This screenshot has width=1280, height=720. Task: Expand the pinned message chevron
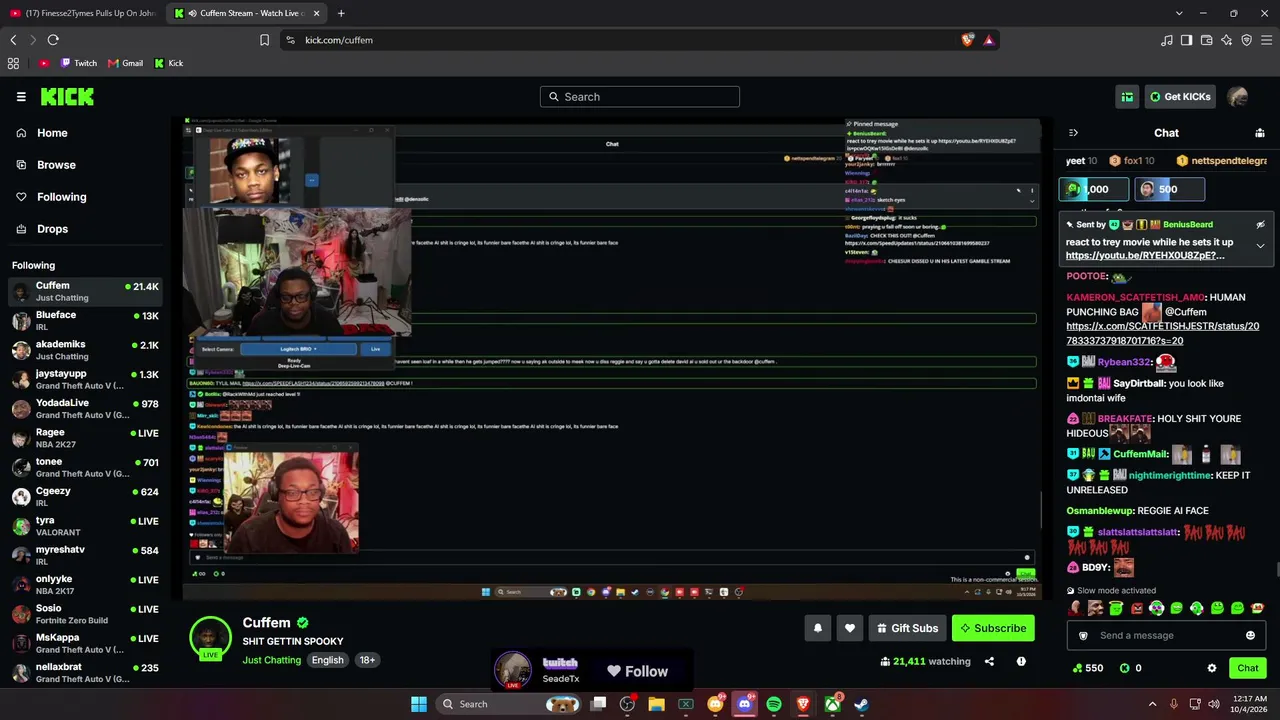(x=1260, y=246)
